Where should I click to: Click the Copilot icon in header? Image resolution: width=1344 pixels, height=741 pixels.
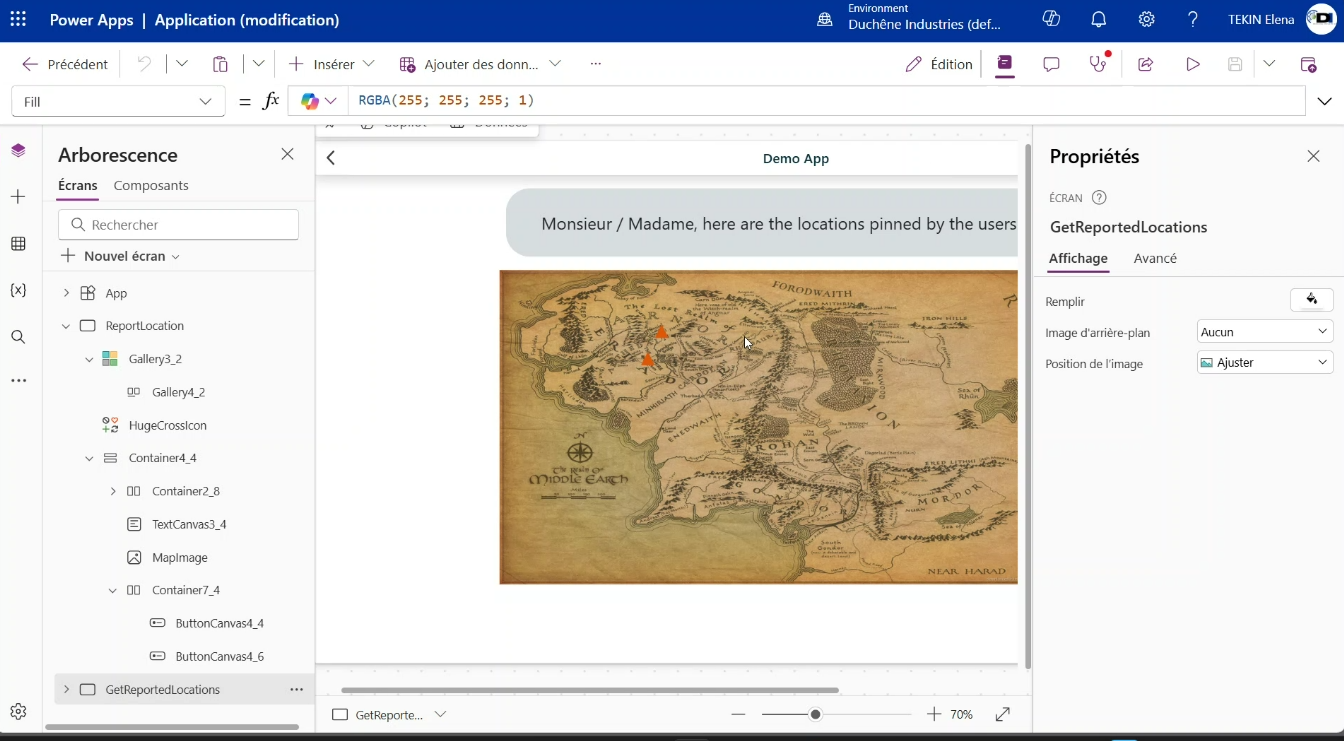(x=1051, y=20)
